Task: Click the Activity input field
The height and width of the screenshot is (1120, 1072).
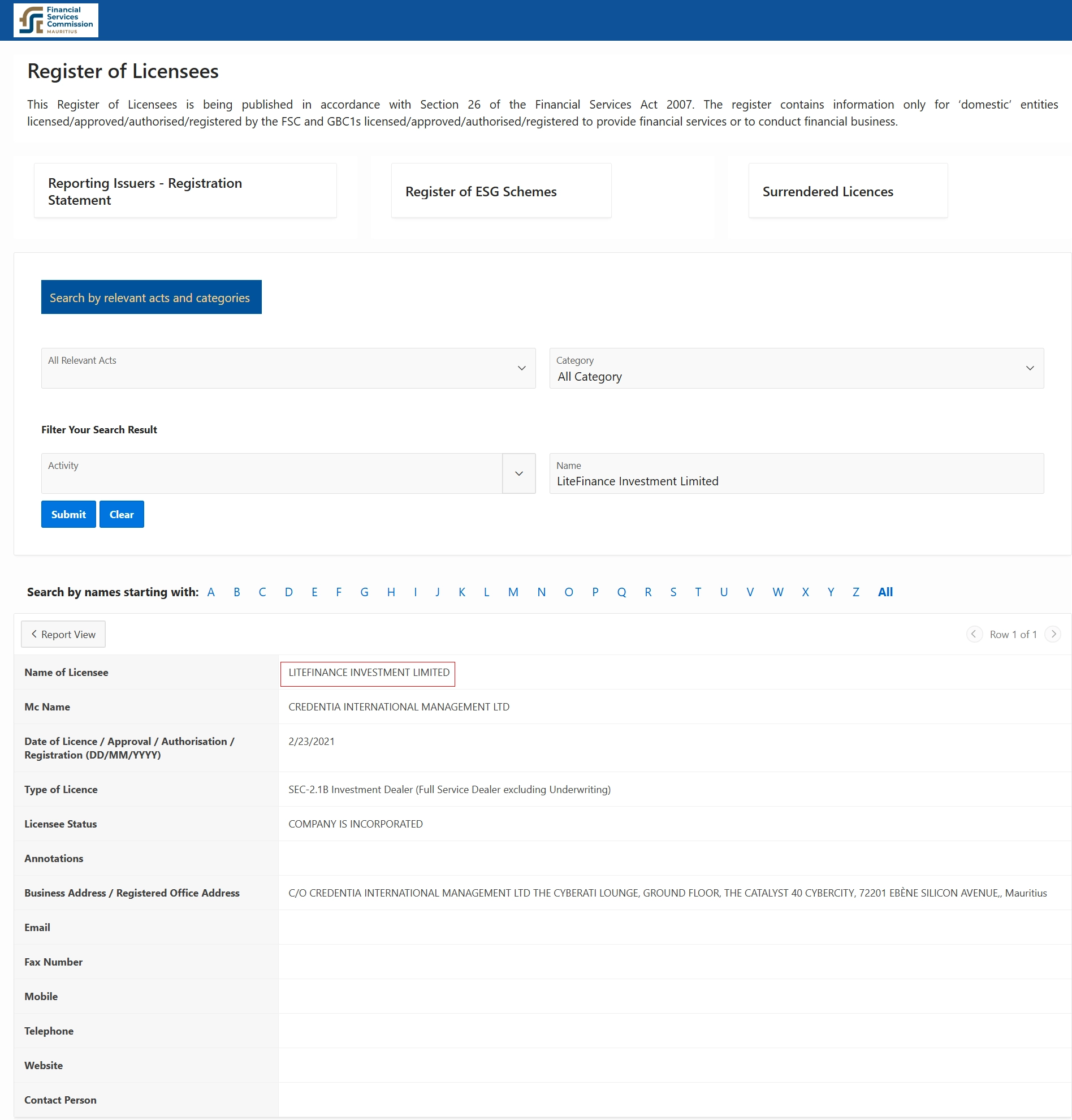Action: [x=272, y=473]
